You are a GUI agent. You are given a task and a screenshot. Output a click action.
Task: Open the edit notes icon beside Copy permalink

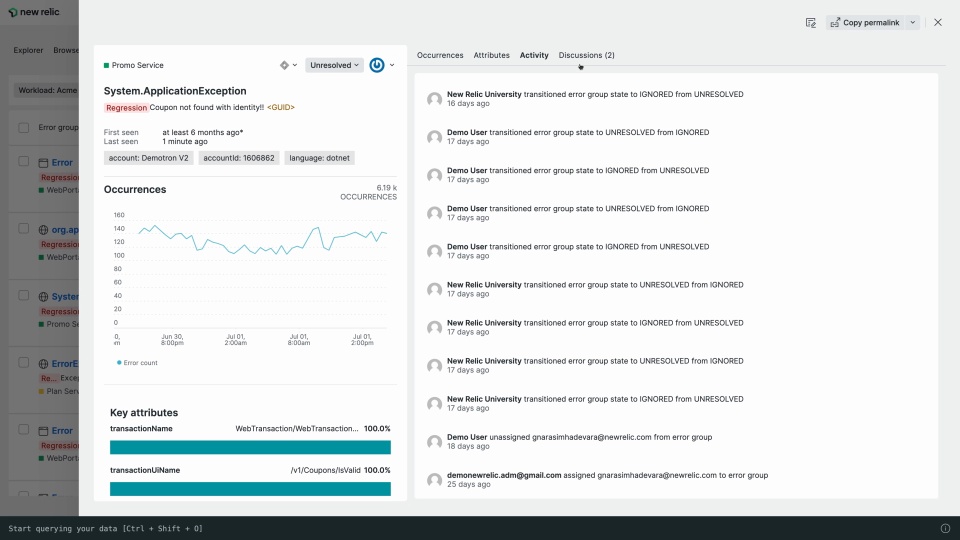(x=811, y=22)
